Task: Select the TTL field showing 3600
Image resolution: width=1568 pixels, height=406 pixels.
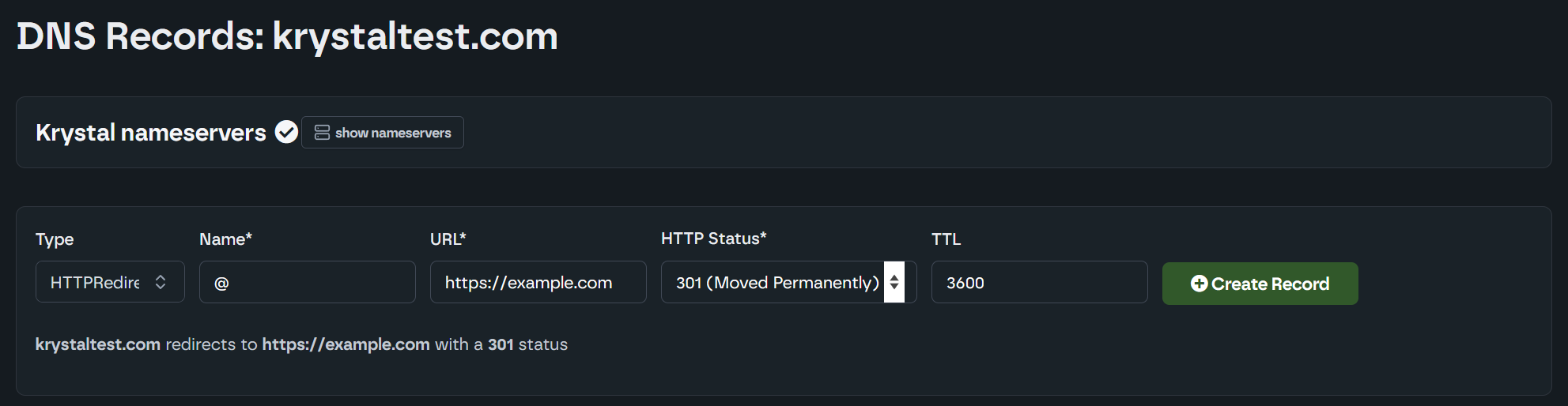Action: pyautogui.click(x=1039, y=282)
